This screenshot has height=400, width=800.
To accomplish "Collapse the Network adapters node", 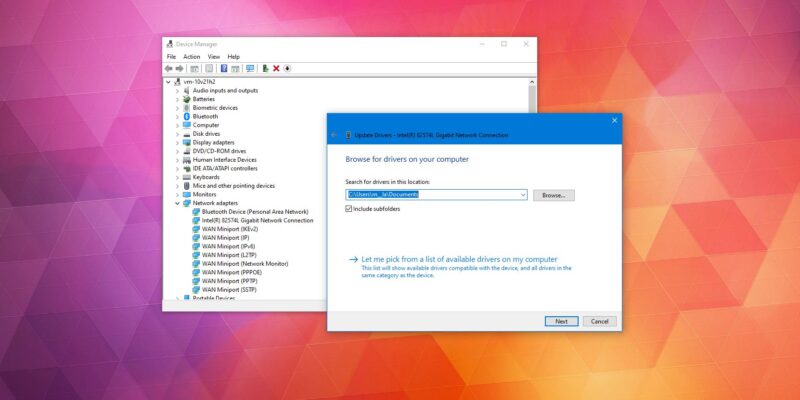I will (178, 203).
